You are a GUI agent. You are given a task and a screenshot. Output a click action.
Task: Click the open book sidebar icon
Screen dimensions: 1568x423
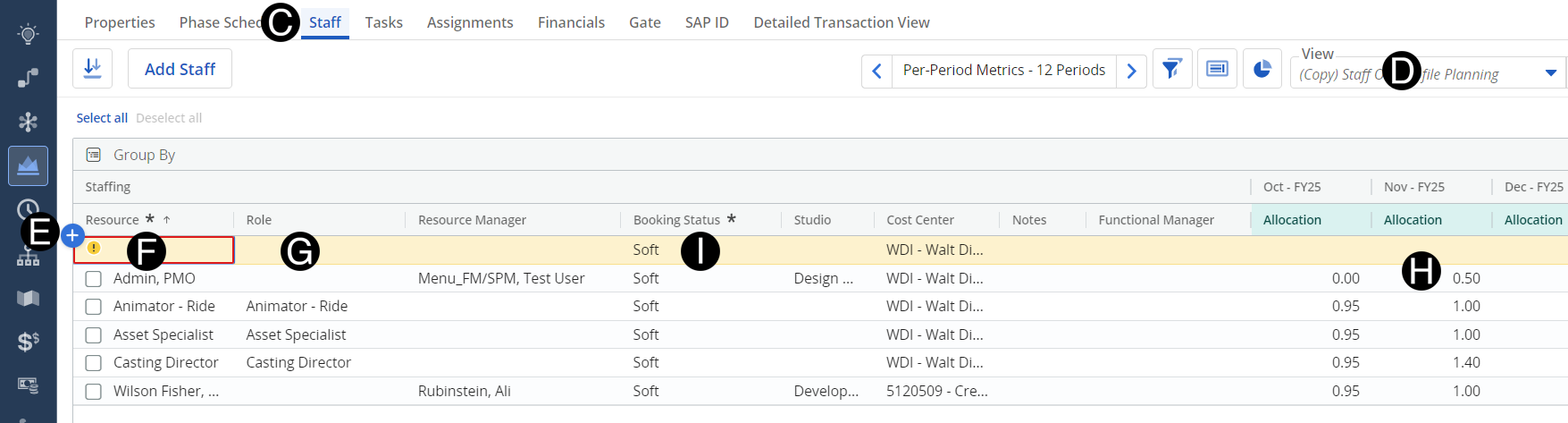pos(28,298)
